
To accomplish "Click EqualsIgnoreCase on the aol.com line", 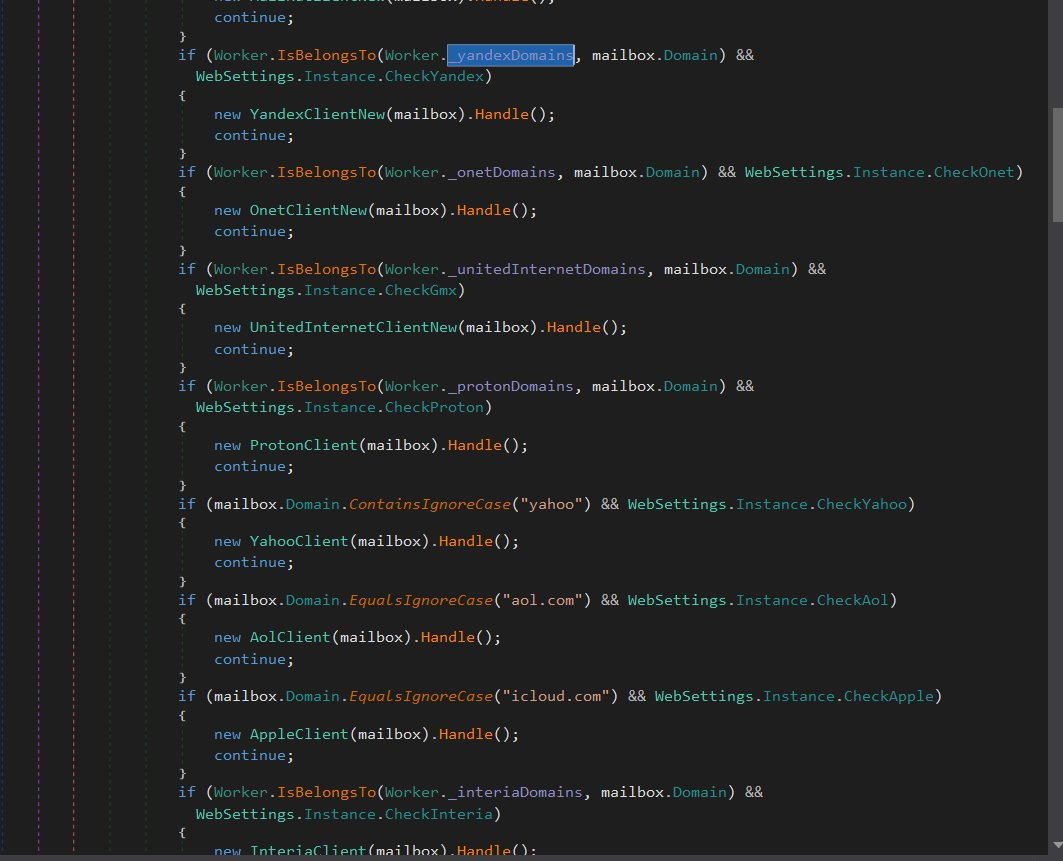I will tap(420, 601).
